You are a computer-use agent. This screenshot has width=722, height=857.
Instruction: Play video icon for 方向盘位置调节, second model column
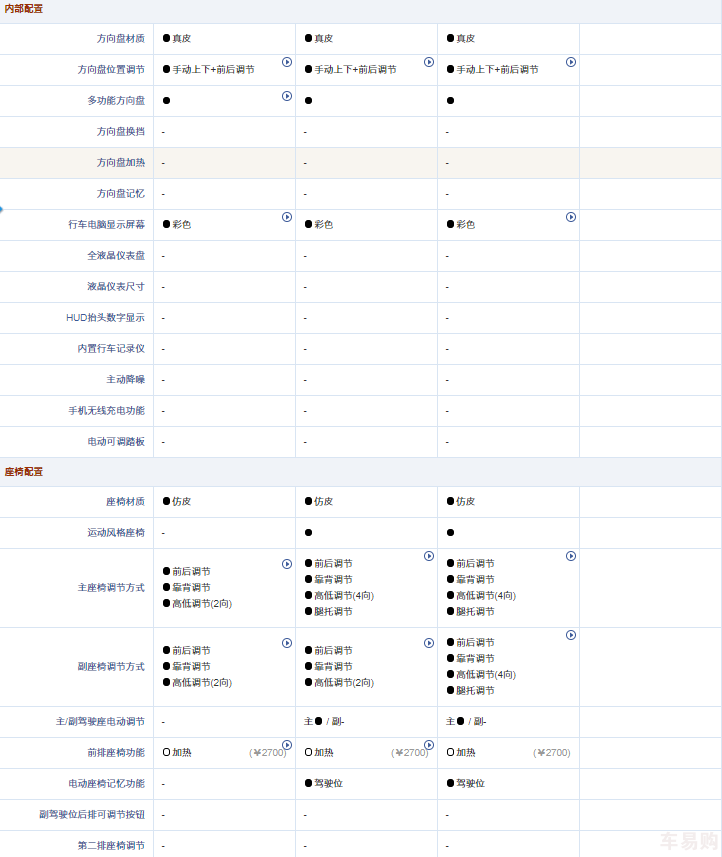pyautogui.click(x=429, y=62)
